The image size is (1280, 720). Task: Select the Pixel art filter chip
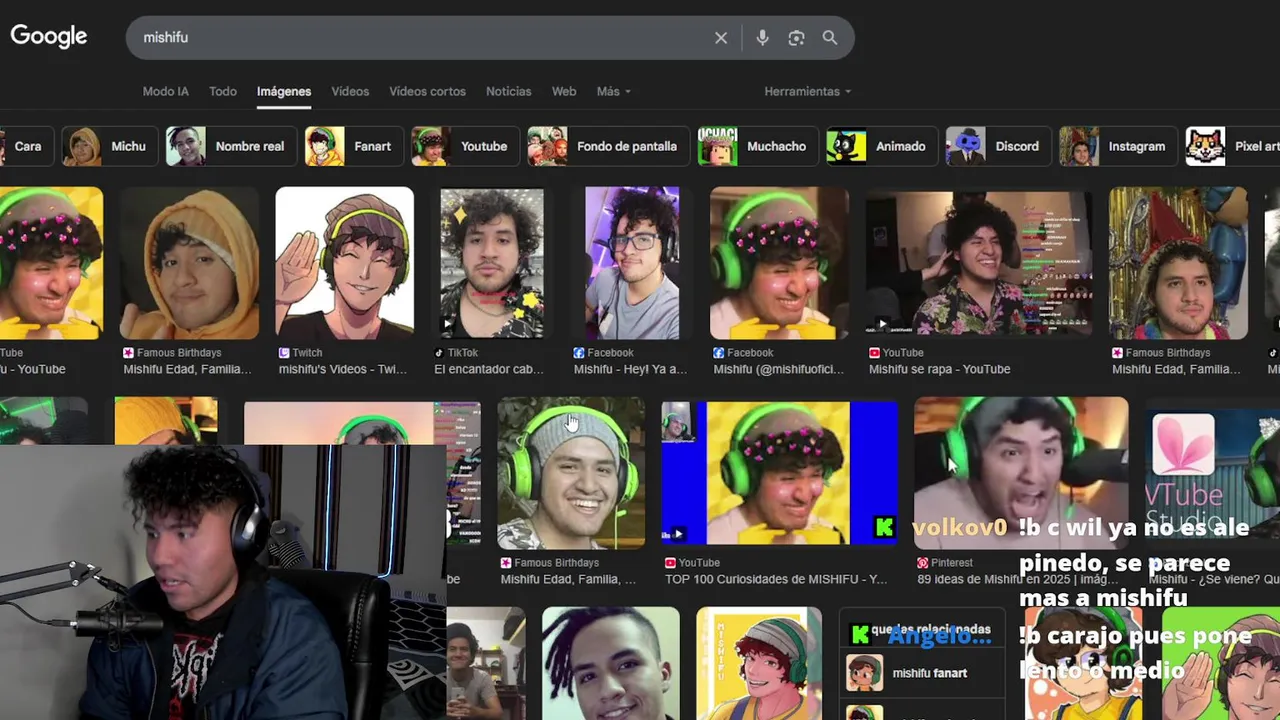1232,146
